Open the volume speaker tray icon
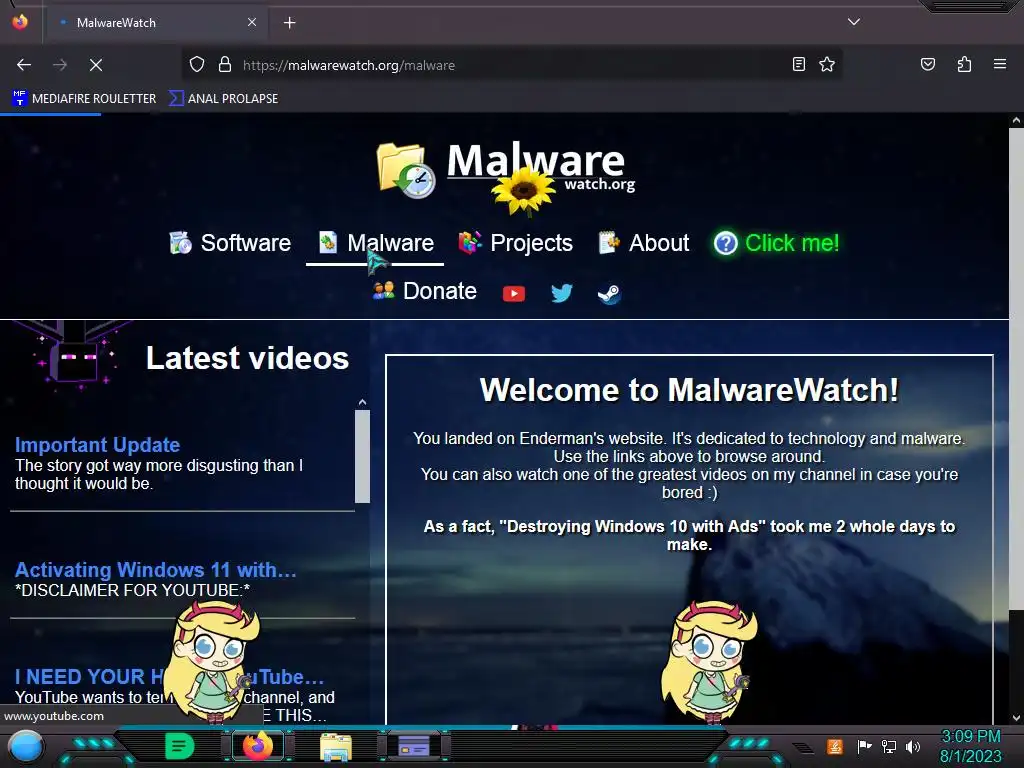 pyautogui.click(x=912, y=746)
